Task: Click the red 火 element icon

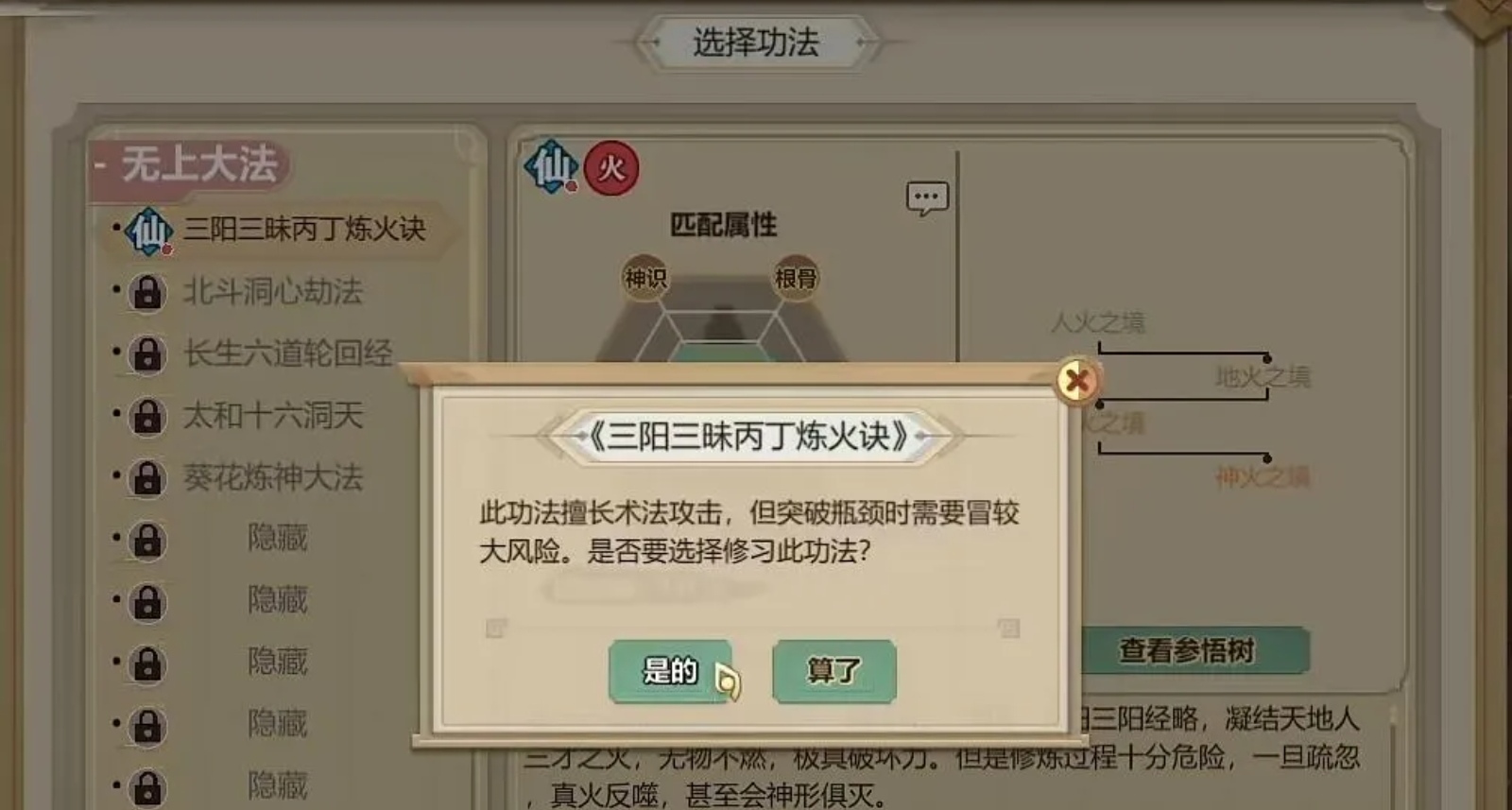Action: [x=611, y=168]
